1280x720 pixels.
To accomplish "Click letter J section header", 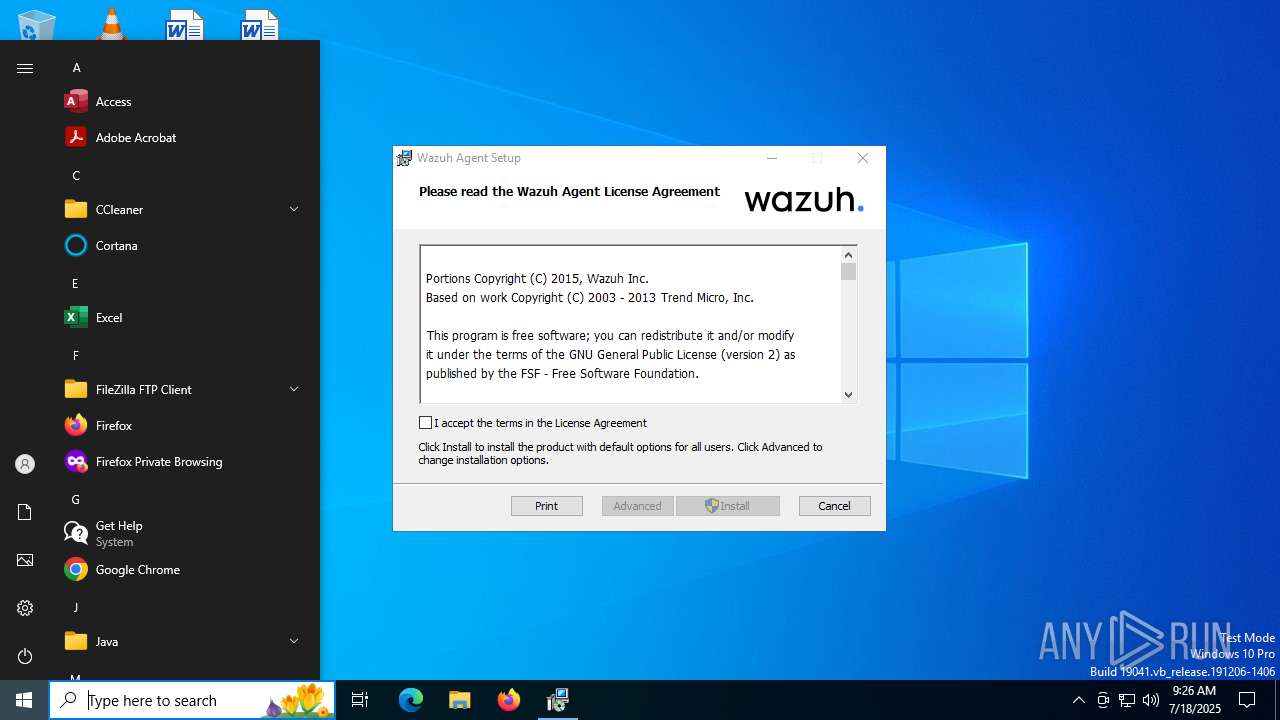I will [75, 608].
